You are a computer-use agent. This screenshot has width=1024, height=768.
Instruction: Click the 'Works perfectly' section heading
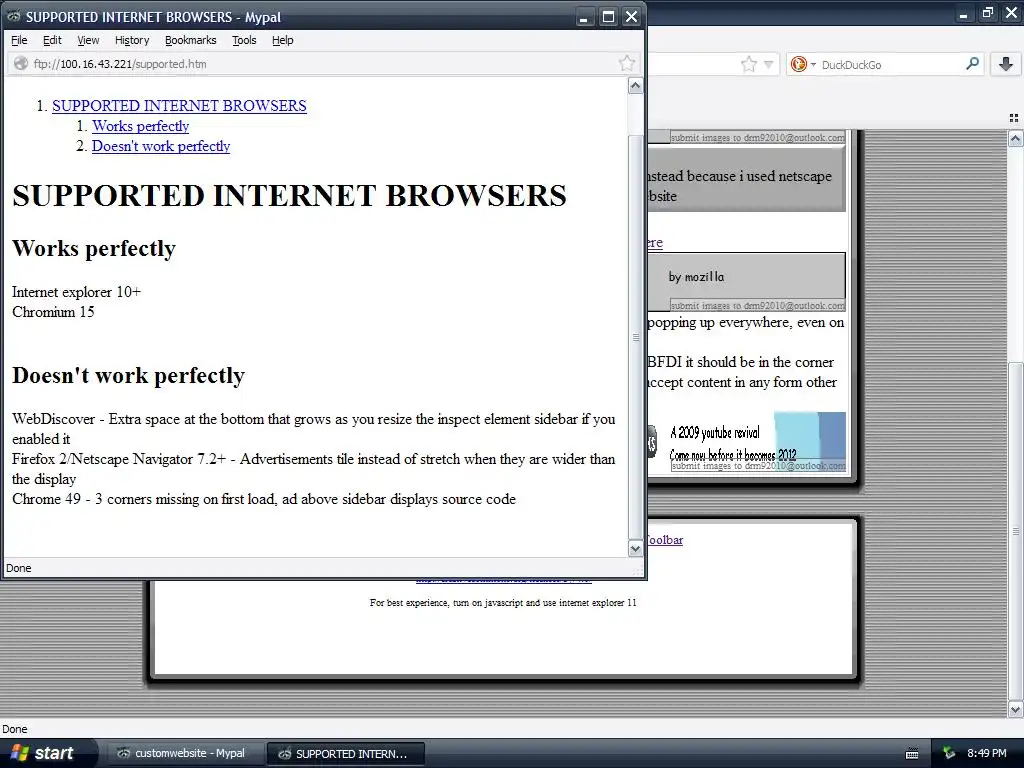94,248
